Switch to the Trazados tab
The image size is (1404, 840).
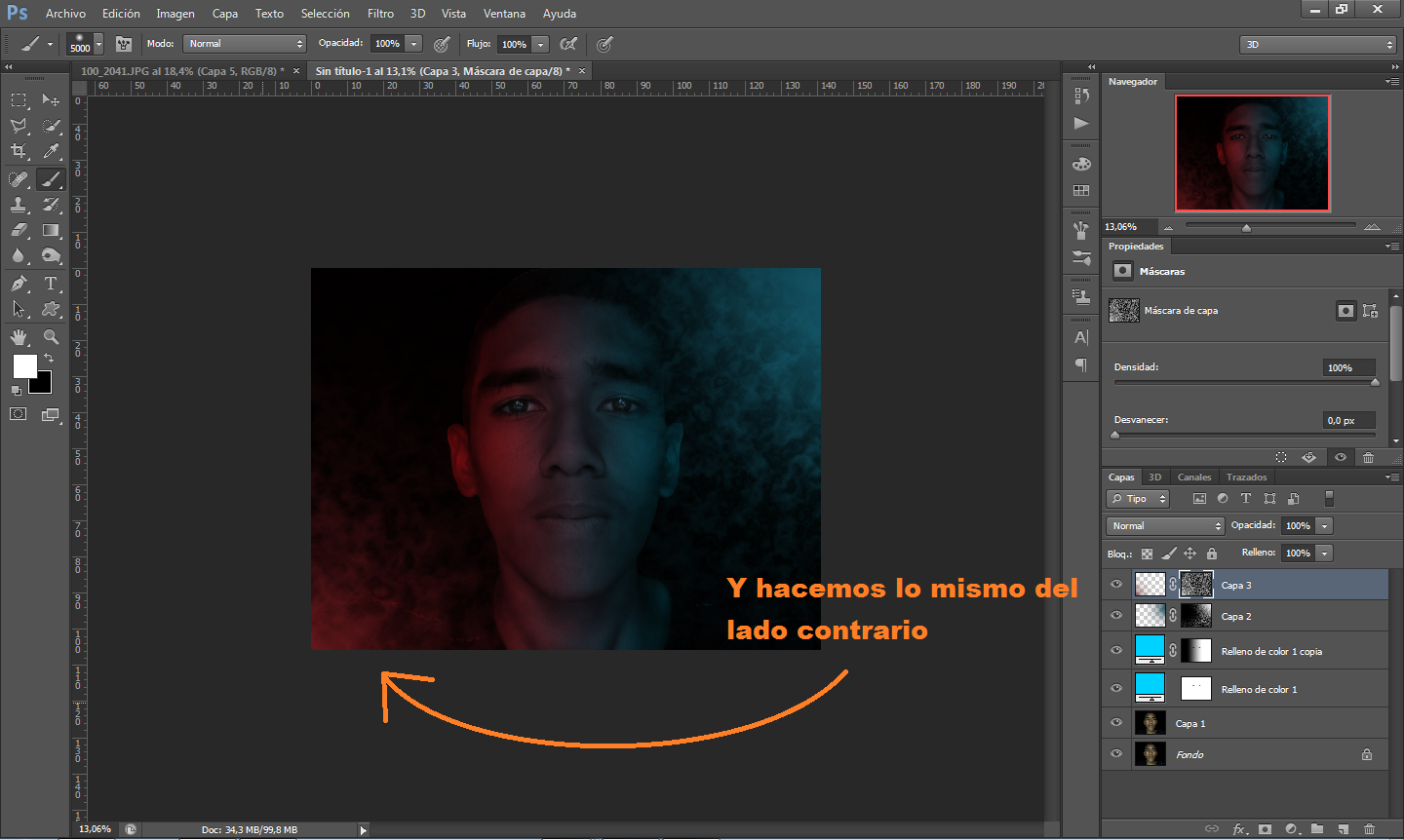click(1246, 477)
